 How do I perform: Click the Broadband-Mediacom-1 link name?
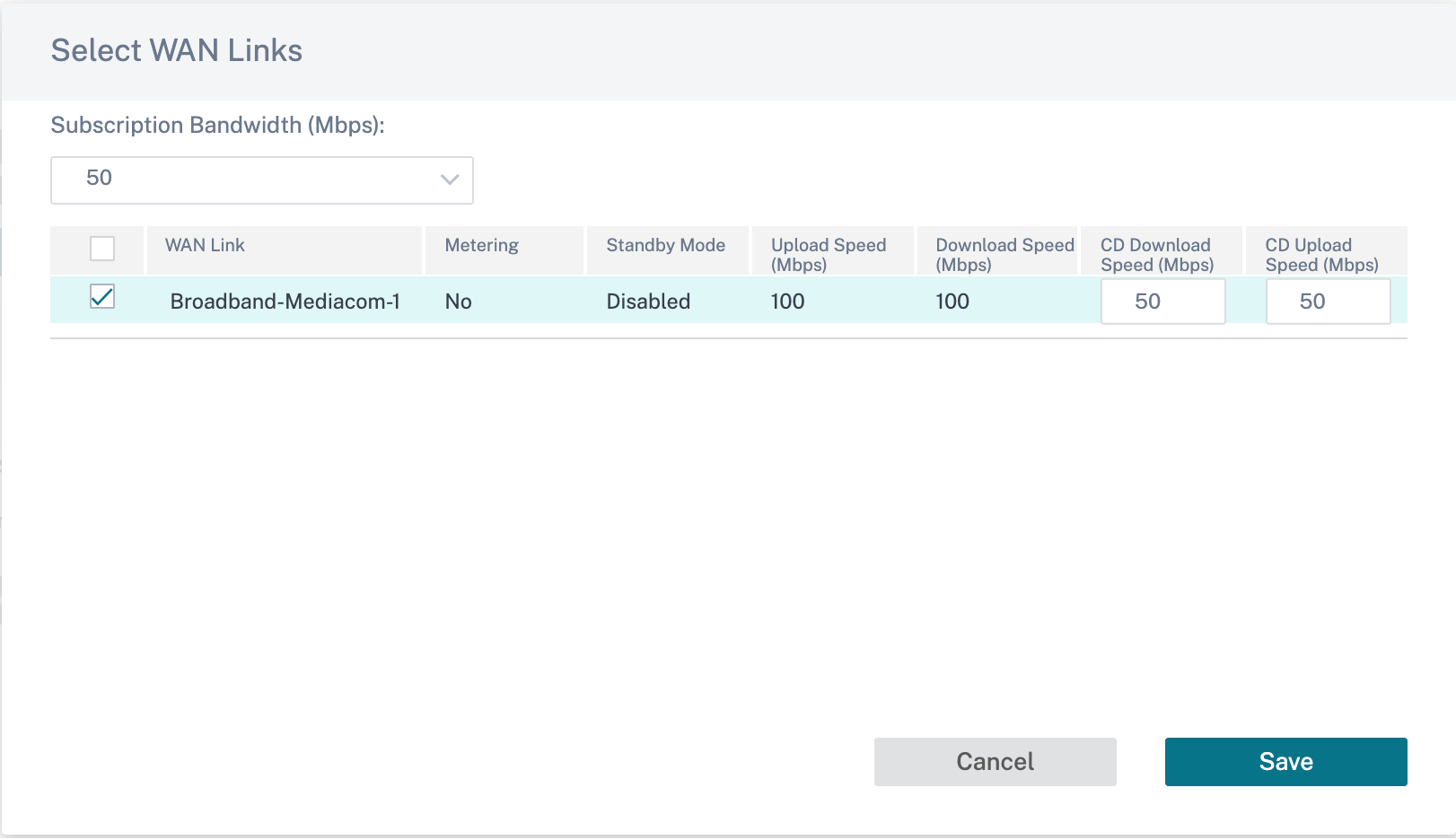tap(285, 302)
